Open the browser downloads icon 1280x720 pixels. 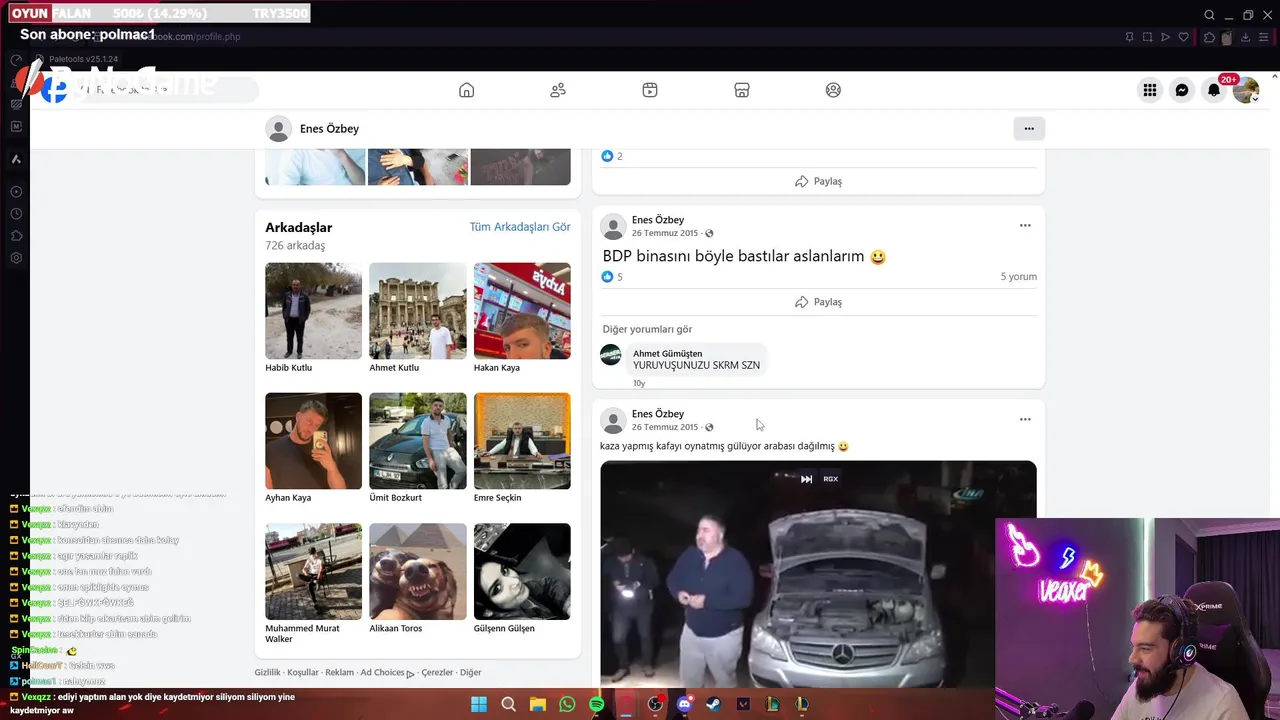pyautogui.click(x=1246, y=37)
